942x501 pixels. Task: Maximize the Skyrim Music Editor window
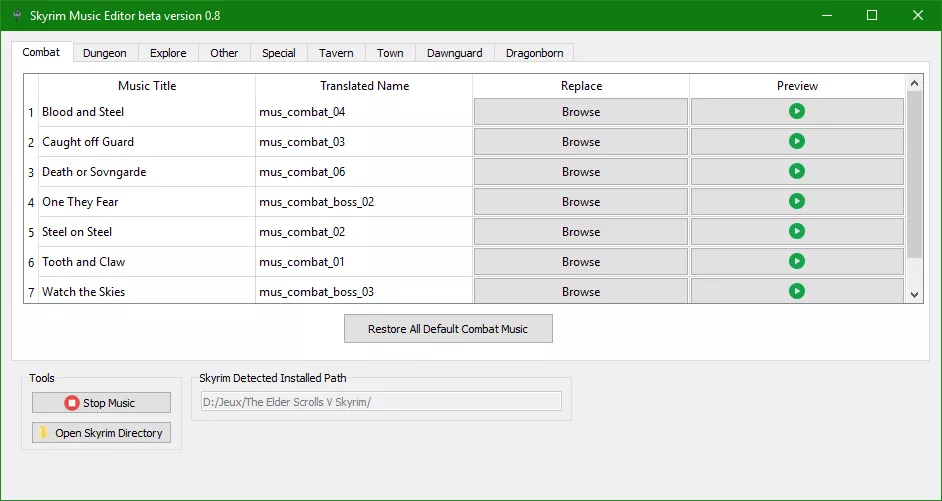tap(872, 16)
